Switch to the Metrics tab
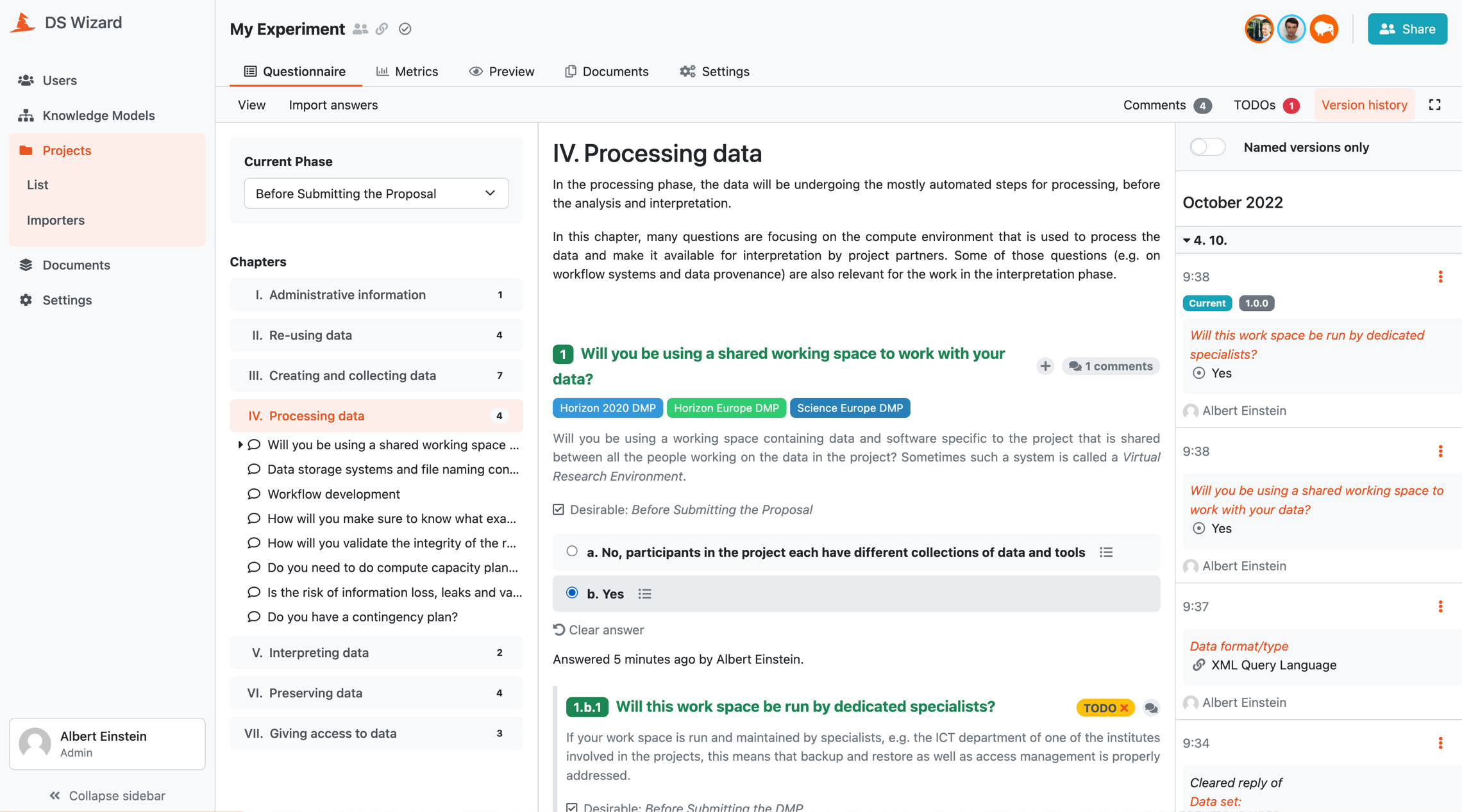The height and width of the screenshot is (812, 1462). point(408,71)
